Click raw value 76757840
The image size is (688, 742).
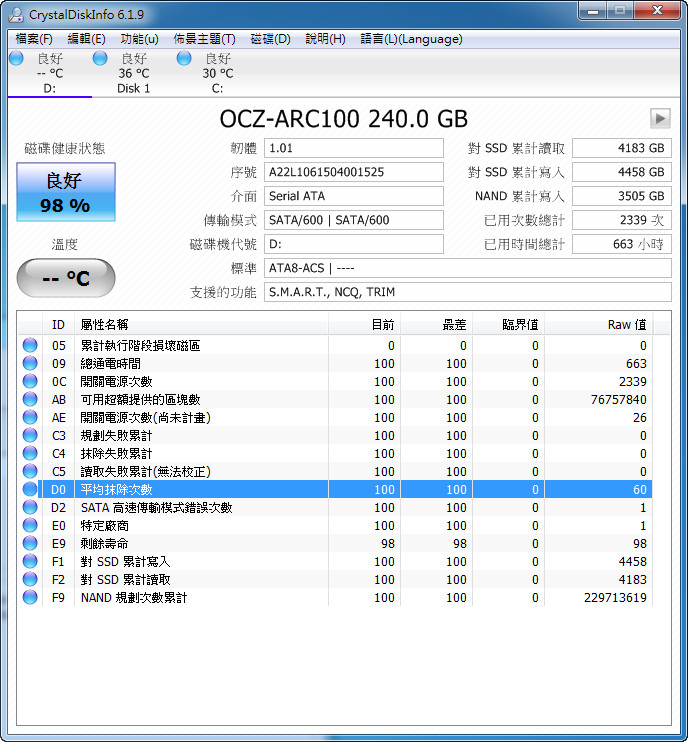tap(618, 399)
